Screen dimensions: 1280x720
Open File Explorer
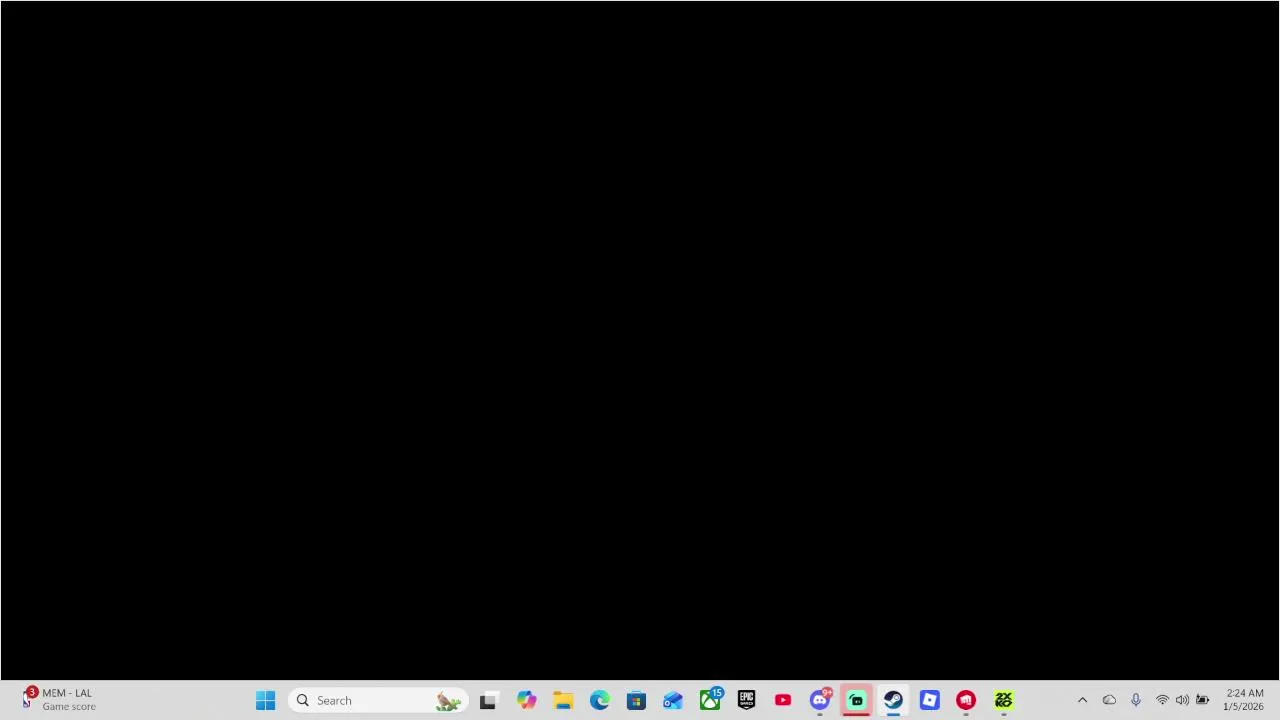(563, 700)
